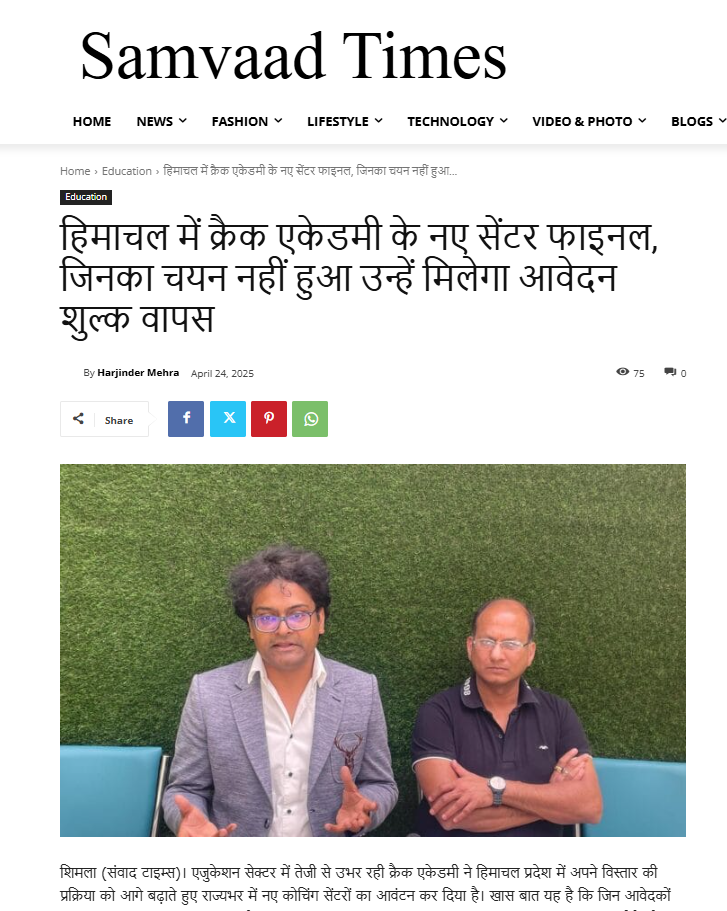Viewport: 727px width, 911px height.
Task: Go to HOME in navigation bar
Action: point(92,121)
